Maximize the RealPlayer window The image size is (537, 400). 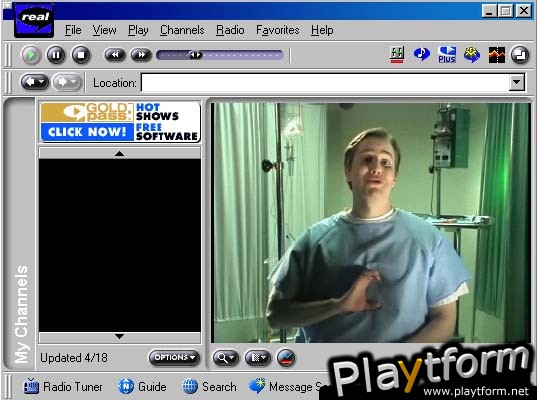click(x=506, y=11)
